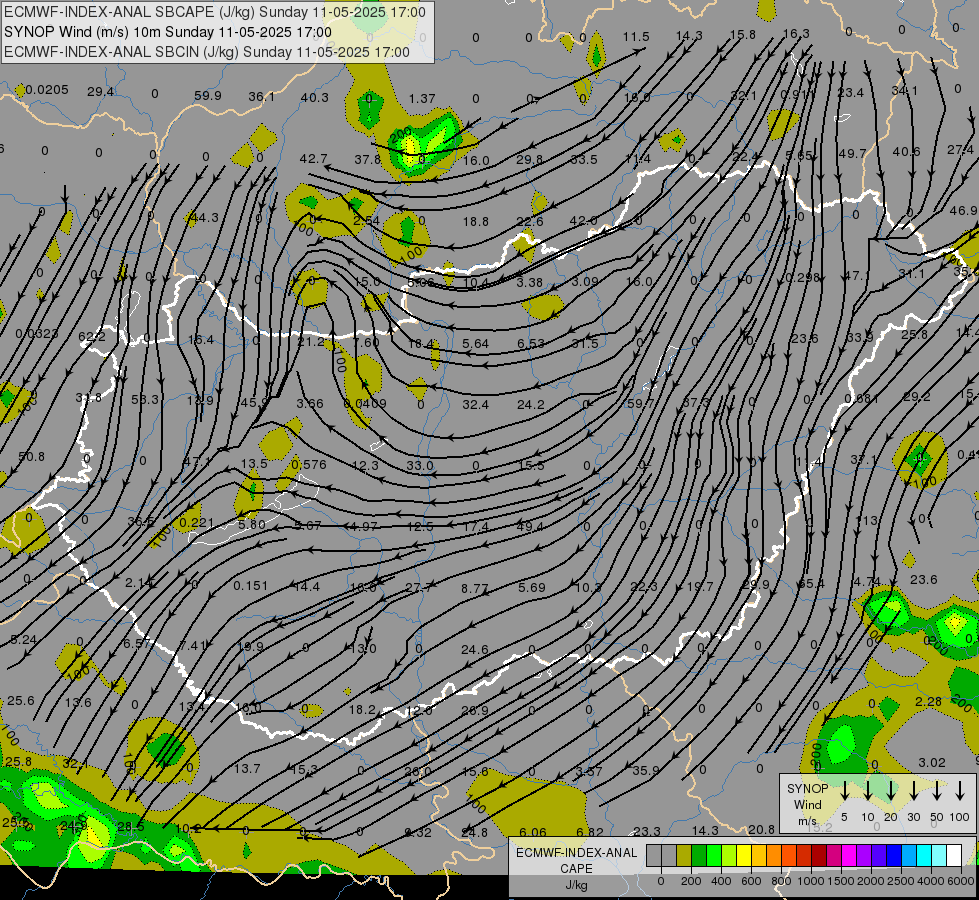979x900 pixels.
Task: Click the wind legend arrow above 50
Action: pos(937,791)
